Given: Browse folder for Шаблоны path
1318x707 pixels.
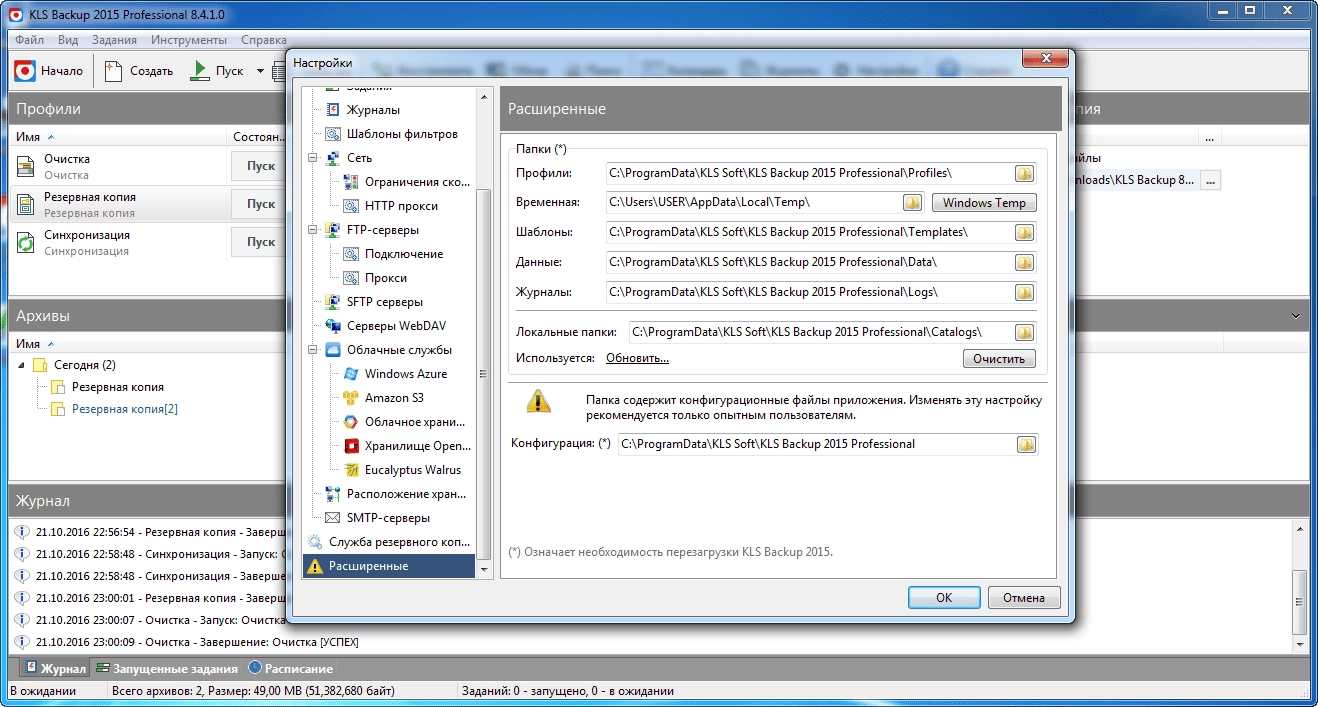Looking at the screenshot, I should coord(1025,233).
